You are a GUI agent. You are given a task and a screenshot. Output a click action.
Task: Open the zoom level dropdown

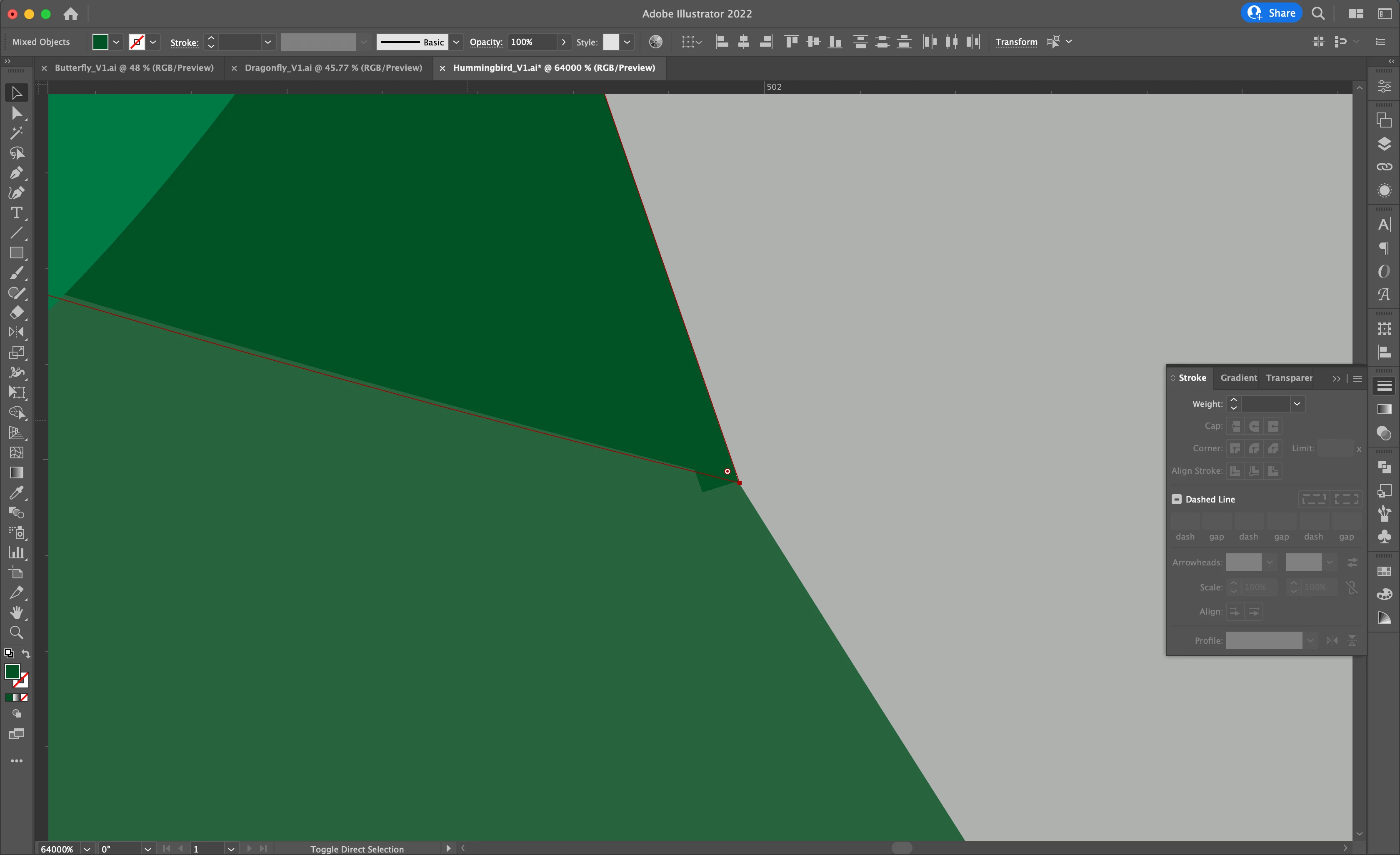pyautogui.click(x=87, y=849)
